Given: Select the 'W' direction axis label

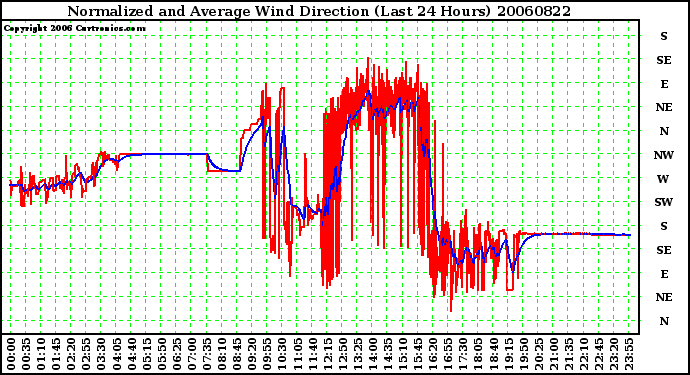Looking at the screenshot, I should coord(664,179).
